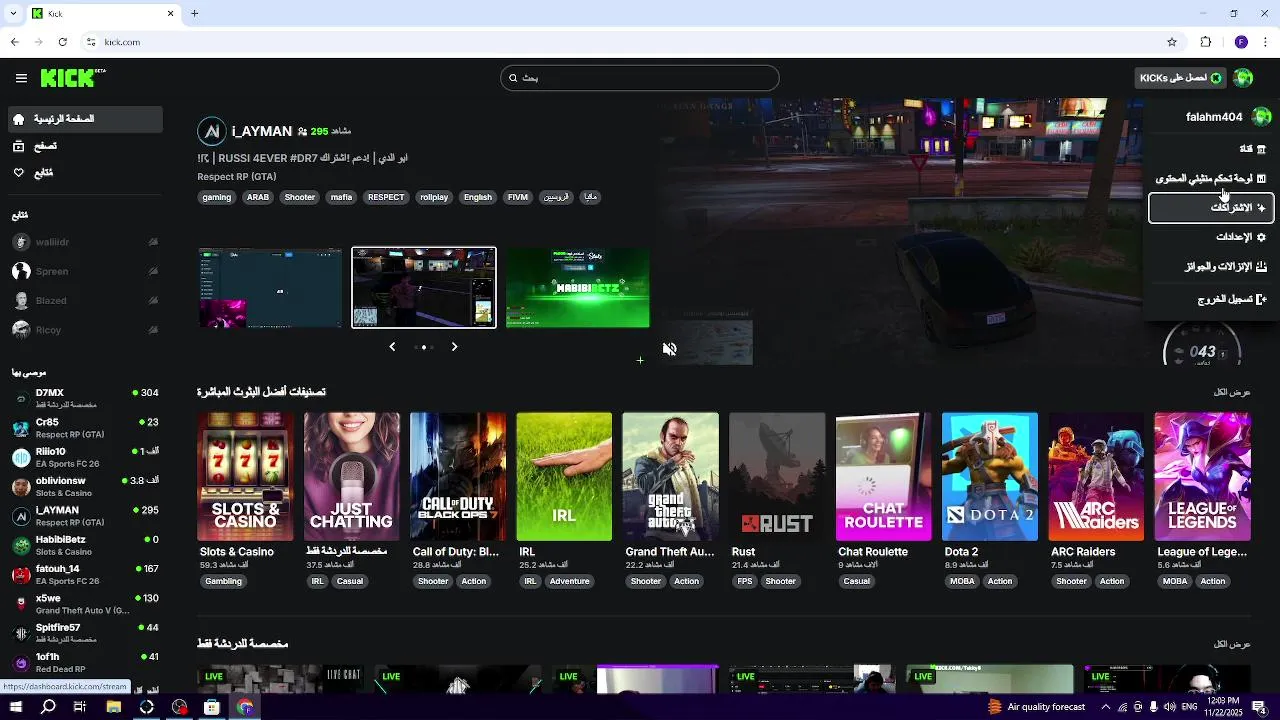The height and width of the screenshot is (720, 1280).
Task: Click the rollplay tag
Action: [434, 197]
